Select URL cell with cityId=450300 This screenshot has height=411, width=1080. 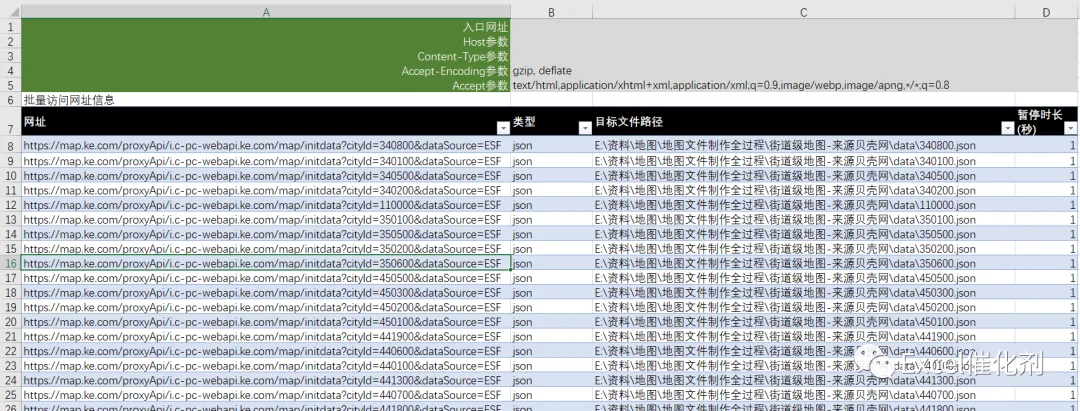[x=267, y=293]
